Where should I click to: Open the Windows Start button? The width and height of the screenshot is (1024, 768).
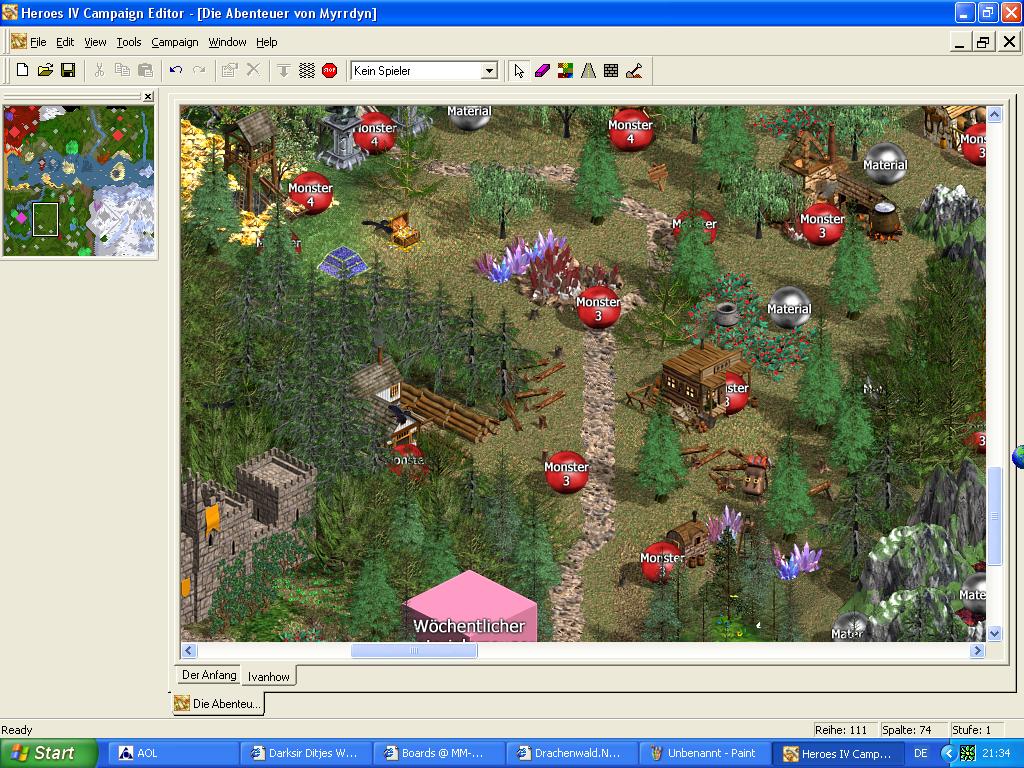48,753
